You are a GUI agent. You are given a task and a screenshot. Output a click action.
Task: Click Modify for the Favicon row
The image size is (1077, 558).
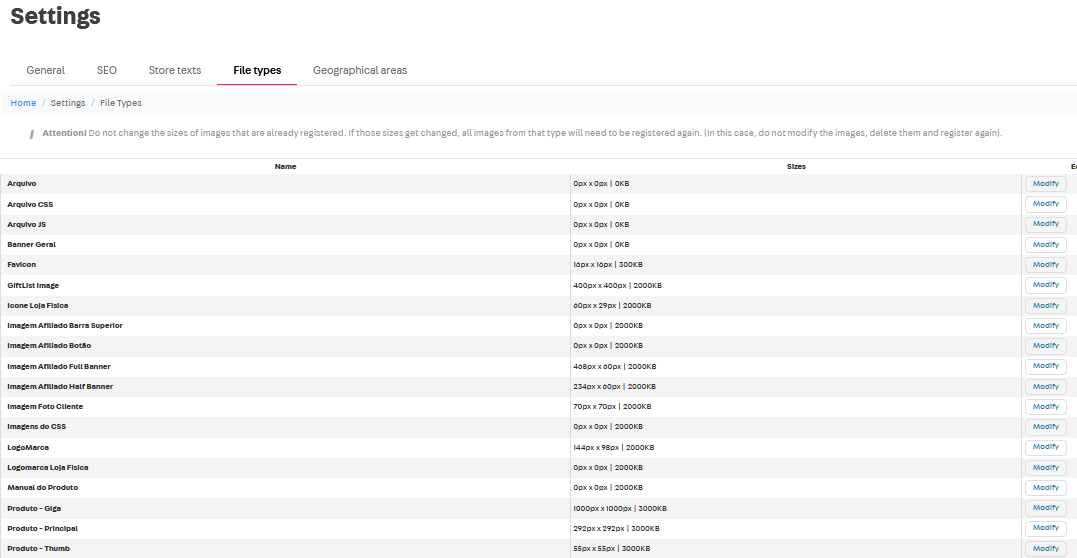click(x=1045, y=265)
